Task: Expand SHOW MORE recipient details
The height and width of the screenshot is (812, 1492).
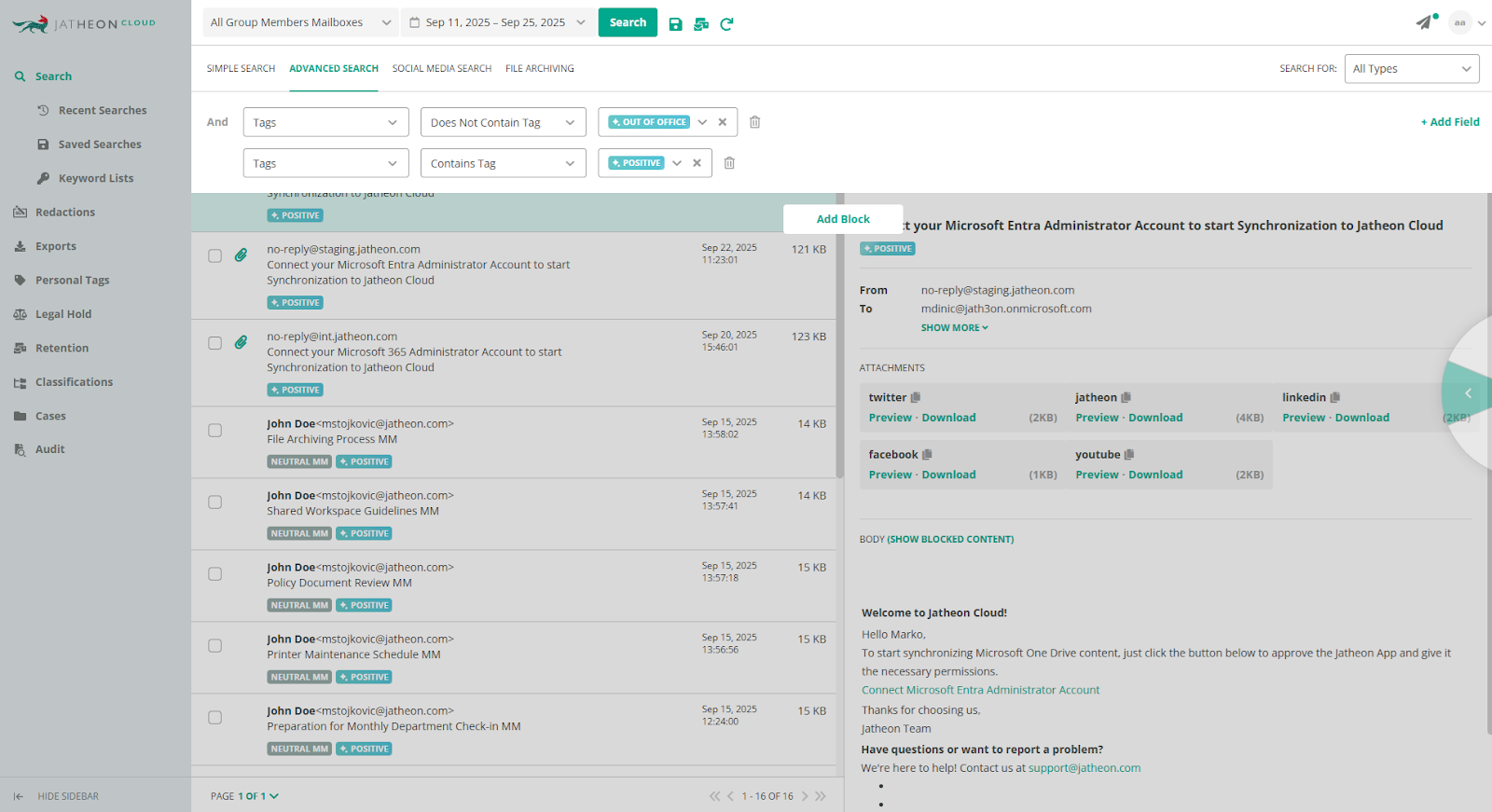Action: (x=955, y=328)
